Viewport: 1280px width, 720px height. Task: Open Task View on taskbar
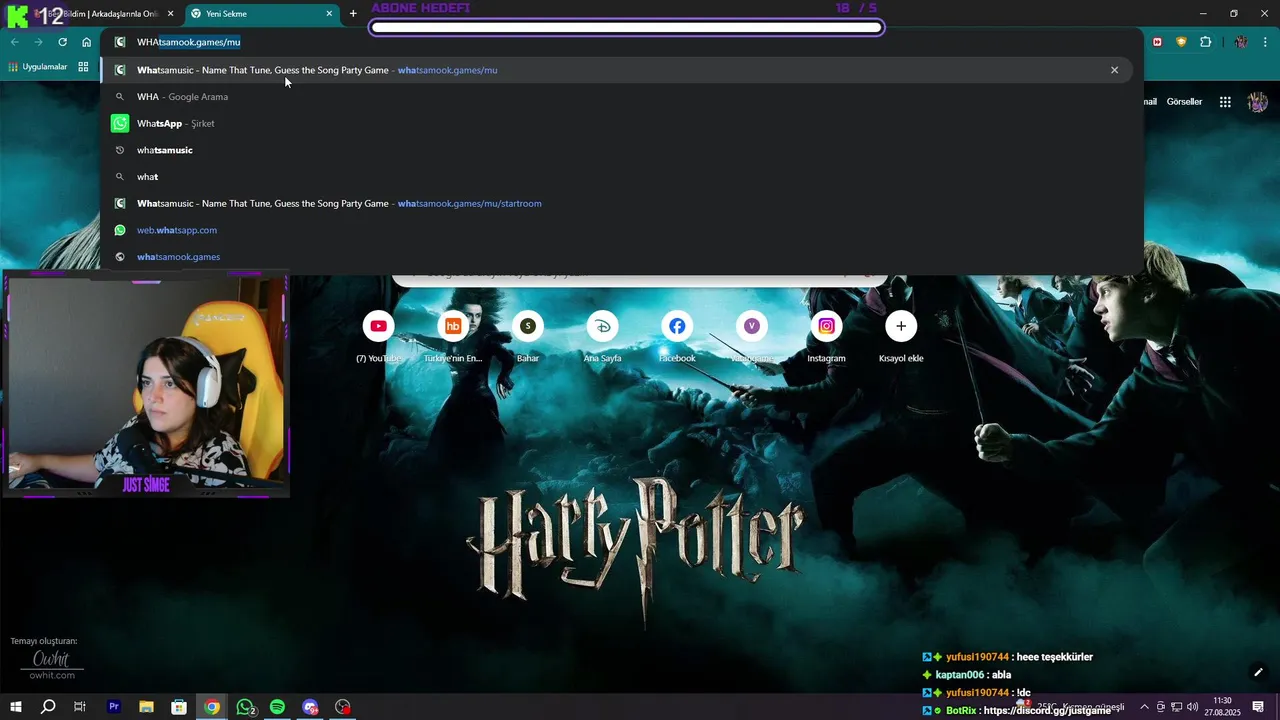tap(80, 707)
